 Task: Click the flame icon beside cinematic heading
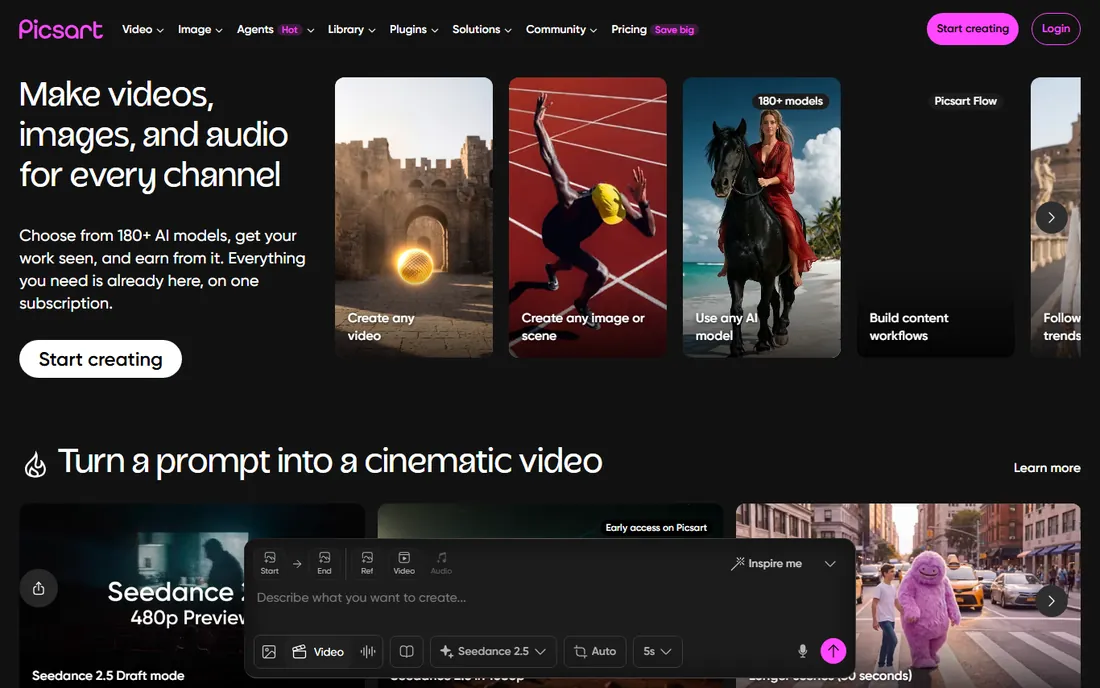coord(35,464)
